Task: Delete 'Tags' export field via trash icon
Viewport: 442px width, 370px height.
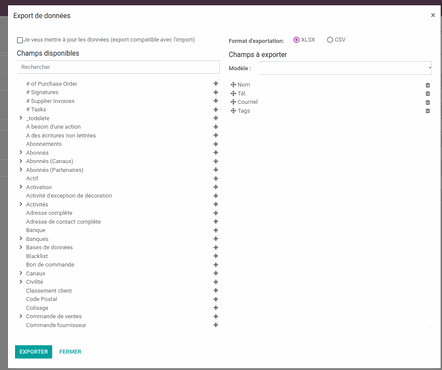Action: [x=428, y=111]
